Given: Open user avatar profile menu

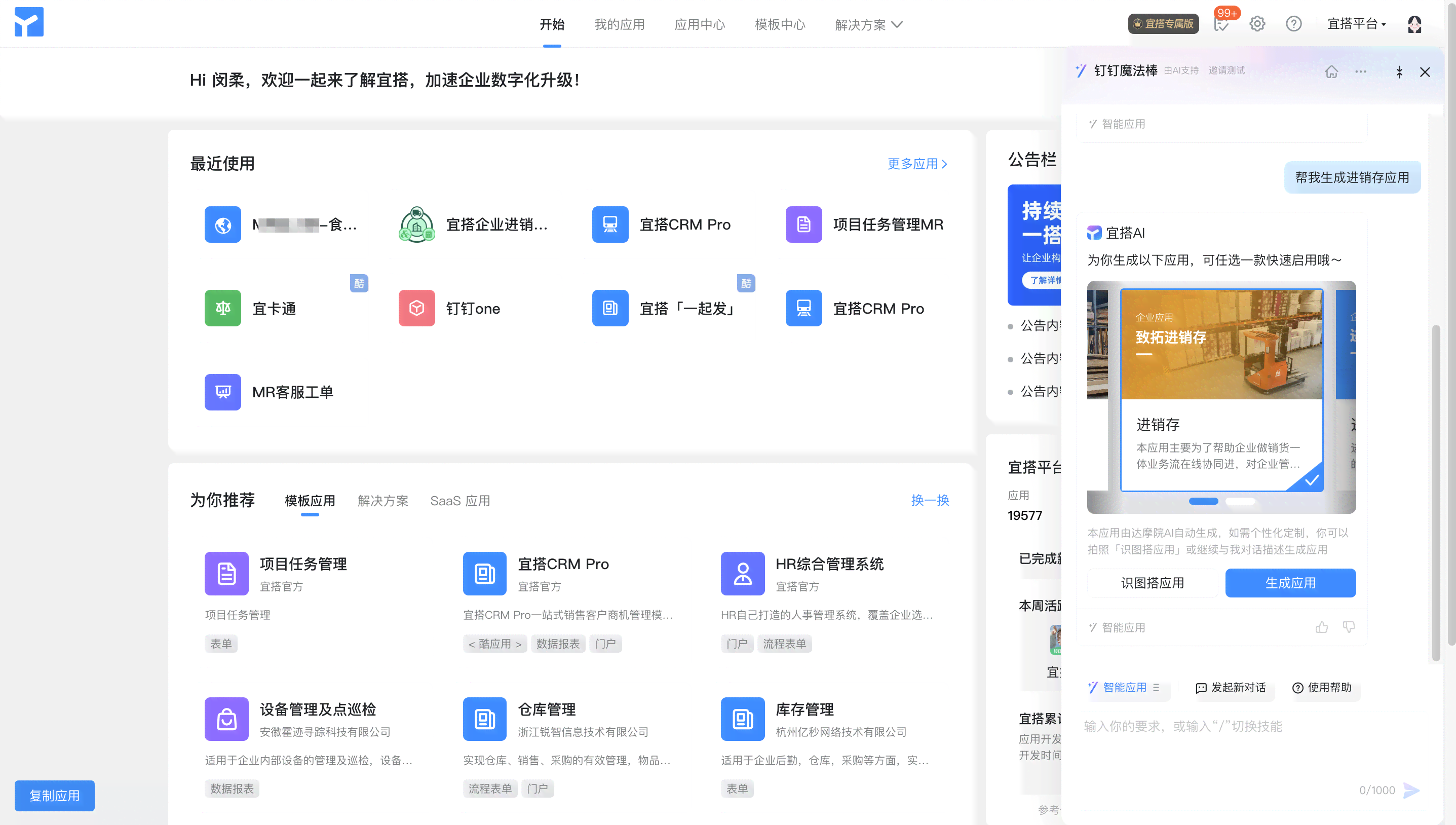Looking at the screenshot, I should point(1414,24).
